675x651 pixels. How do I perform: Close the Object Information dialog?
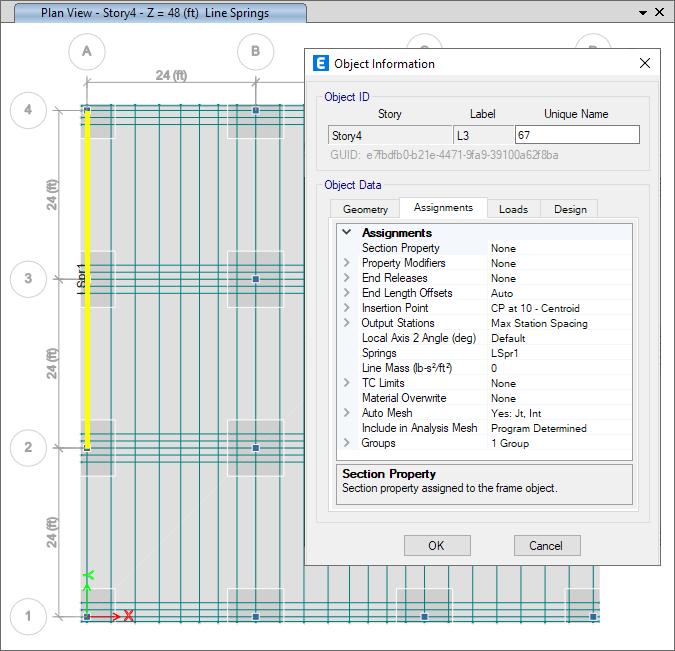click(x=645, y=63)
